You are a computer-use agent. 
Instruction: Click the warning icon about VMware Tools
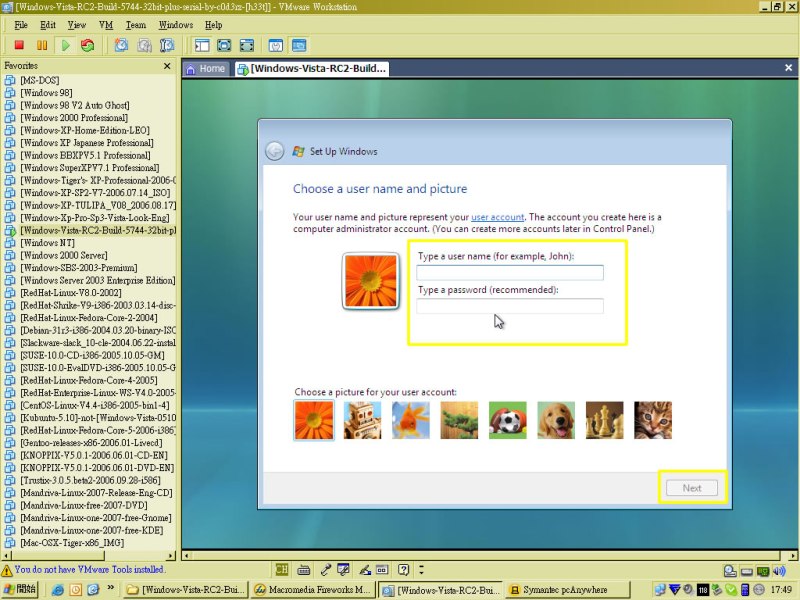pyautogui.click(x=7, y=570)
